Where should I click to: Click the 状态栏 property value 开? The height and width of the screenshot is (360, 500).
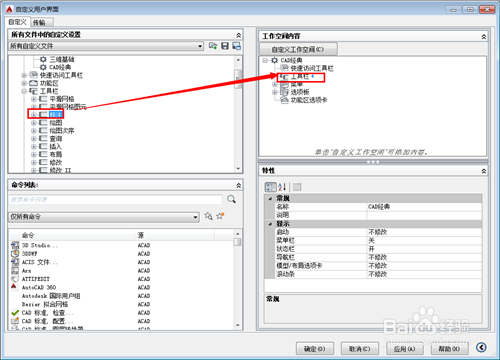(x=424, y=249)
